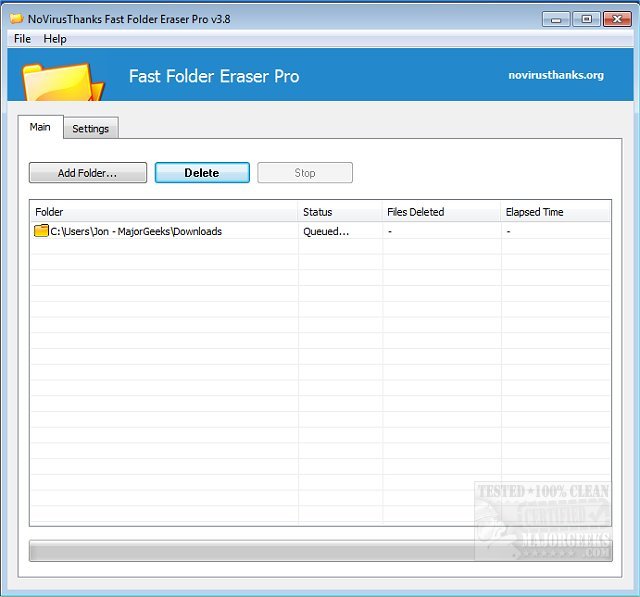Open the File menu
The width and height of the screenshot is (640, 597).
click(x=22, y=39)
